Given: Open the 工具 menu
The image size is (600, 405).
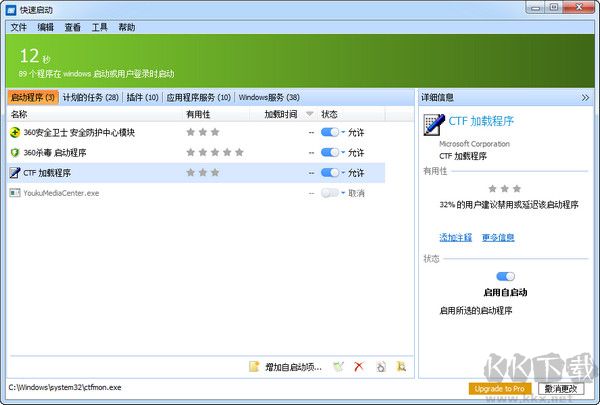Looking at the screenshot, I should [x=99, y=27].
